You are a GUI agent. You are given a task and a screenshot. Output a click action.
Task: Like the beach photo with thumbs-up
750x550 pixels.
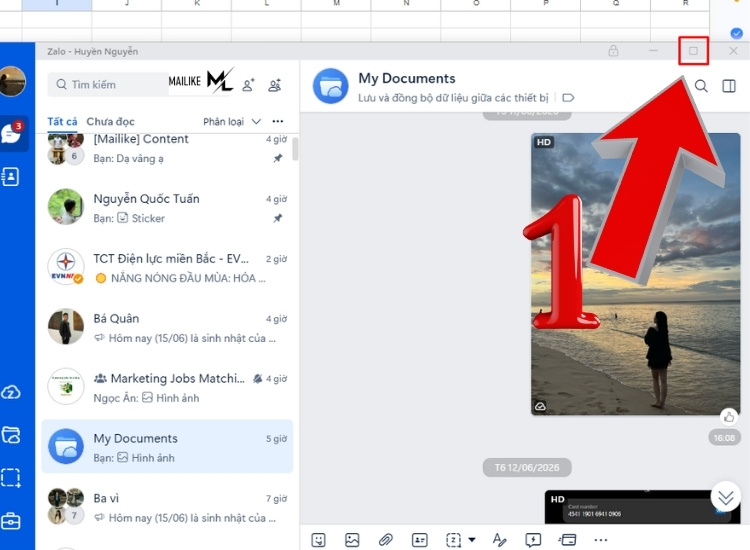pyautogui.click(x=729, y=418)
